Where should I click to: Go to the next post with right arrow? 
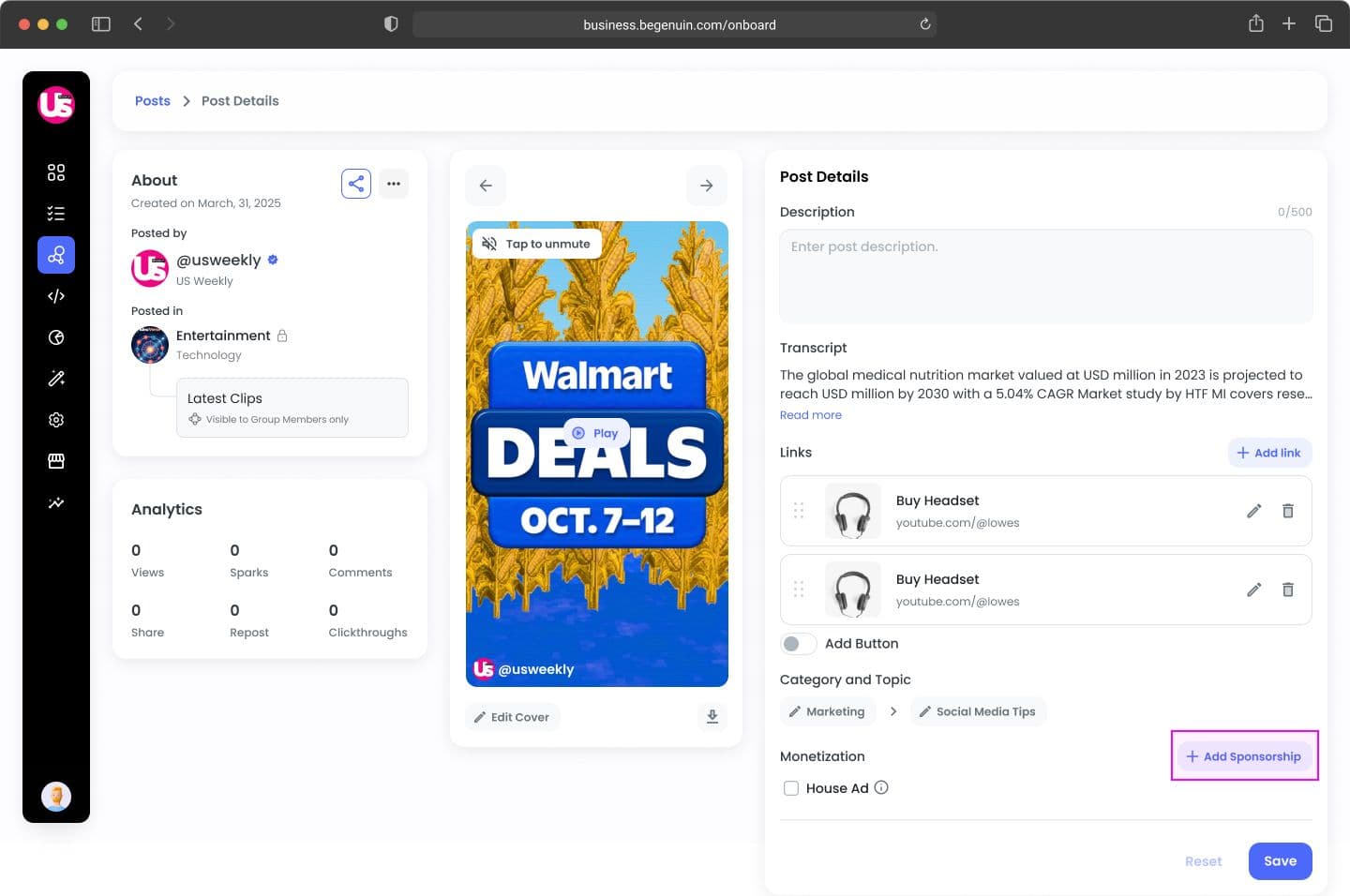(x=707, y=186)
